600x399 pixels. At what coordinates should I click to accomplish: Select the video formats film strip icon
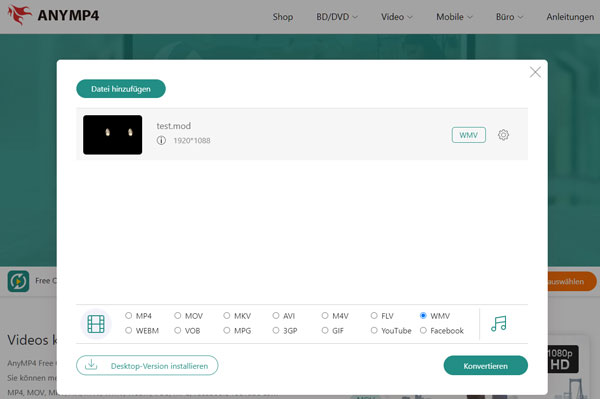(x=96, y=324)
